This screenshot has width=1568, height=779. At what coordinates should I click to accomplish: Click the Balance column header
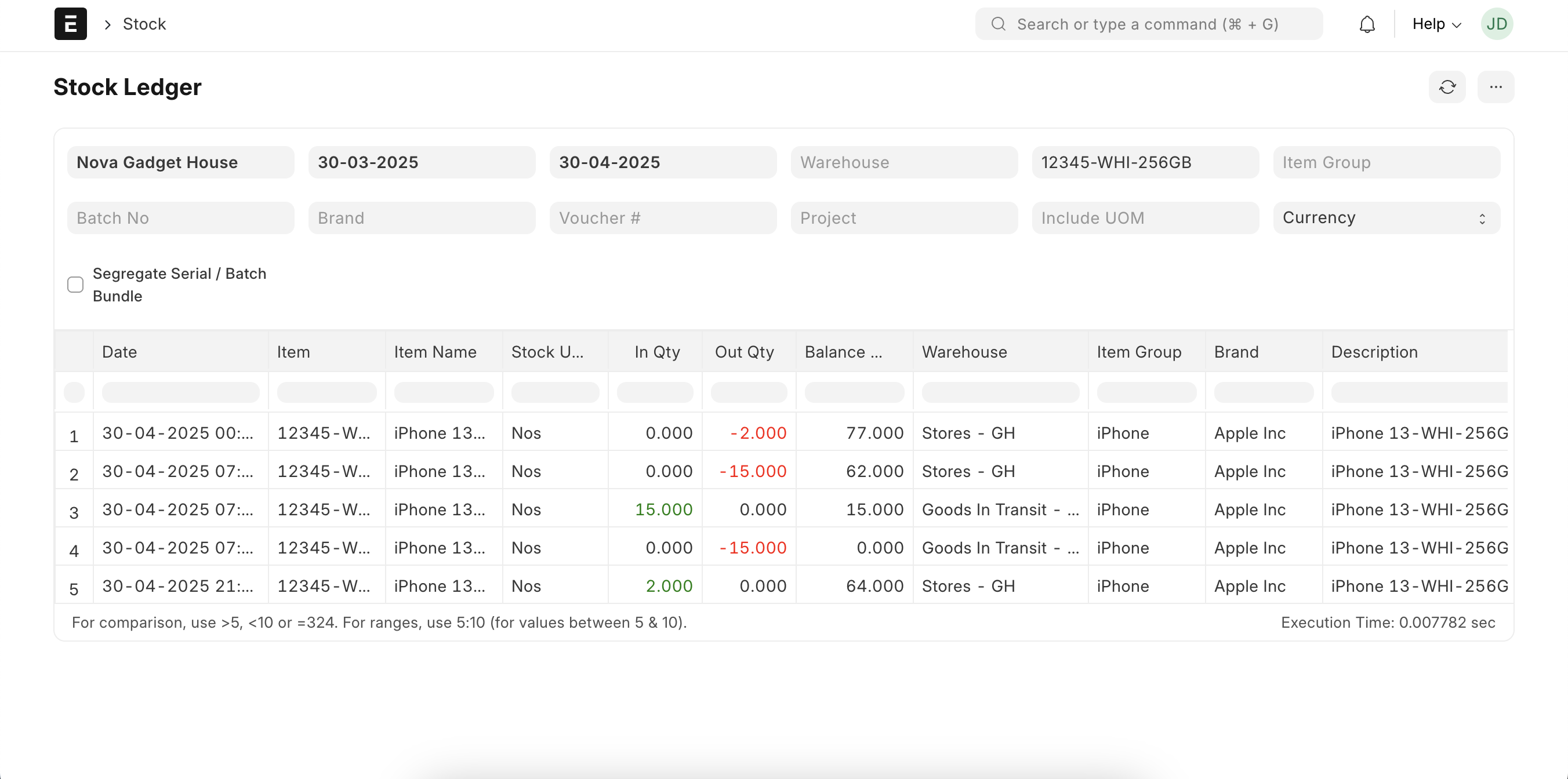click(855, 352)
